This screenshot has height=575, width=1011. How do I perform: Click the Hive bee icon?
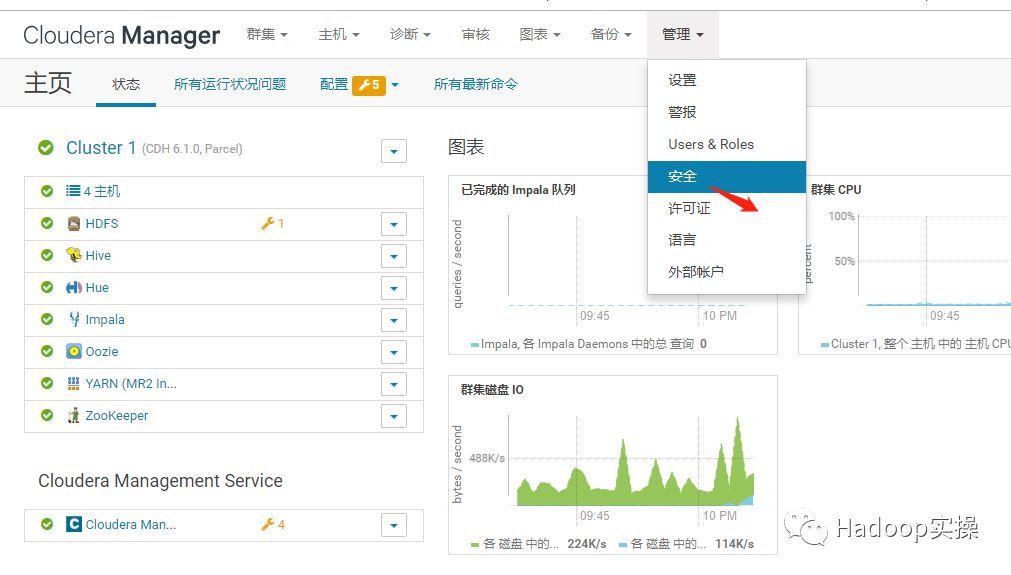click(x=74, y=255)
